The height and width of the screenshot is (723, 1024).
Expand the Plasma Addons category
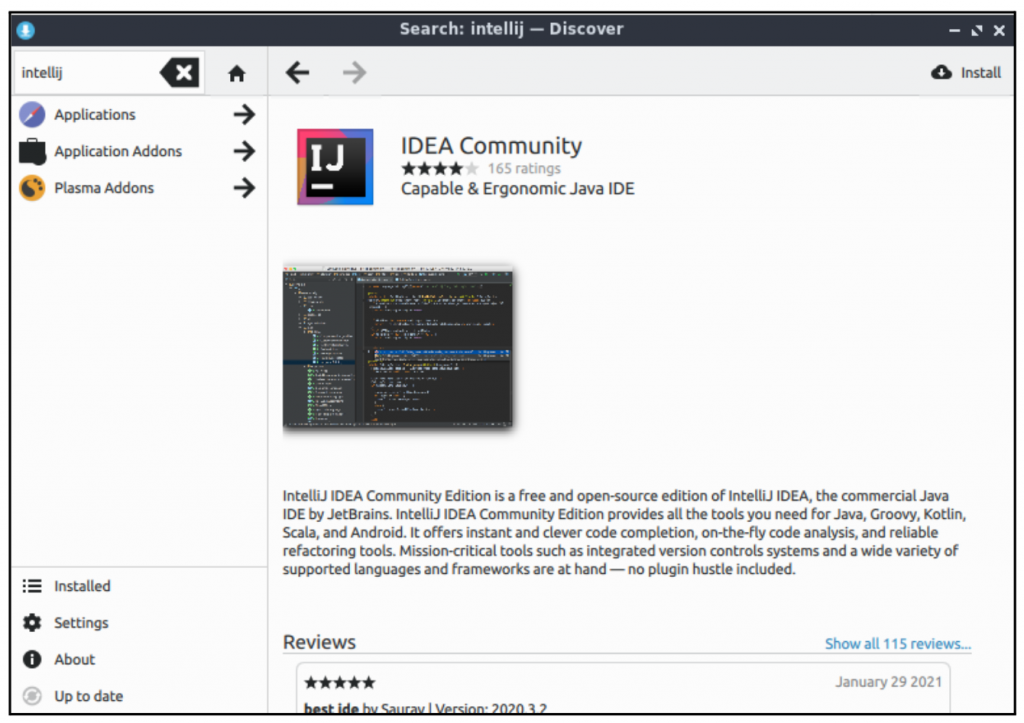[x=243, y=188]
